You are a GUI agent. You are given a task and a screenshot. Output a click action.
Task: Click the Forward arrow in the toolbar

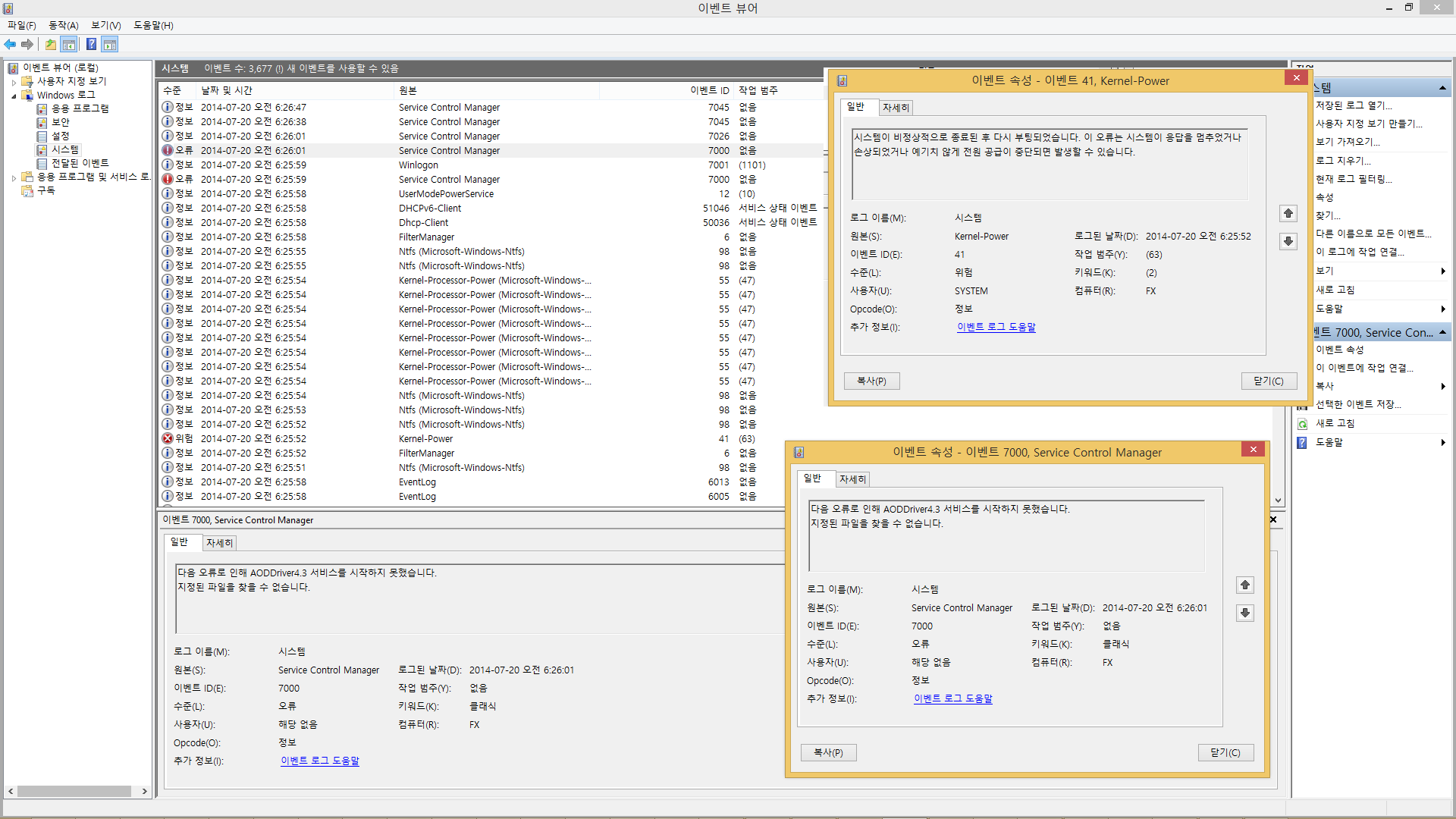tap(27, 45)
